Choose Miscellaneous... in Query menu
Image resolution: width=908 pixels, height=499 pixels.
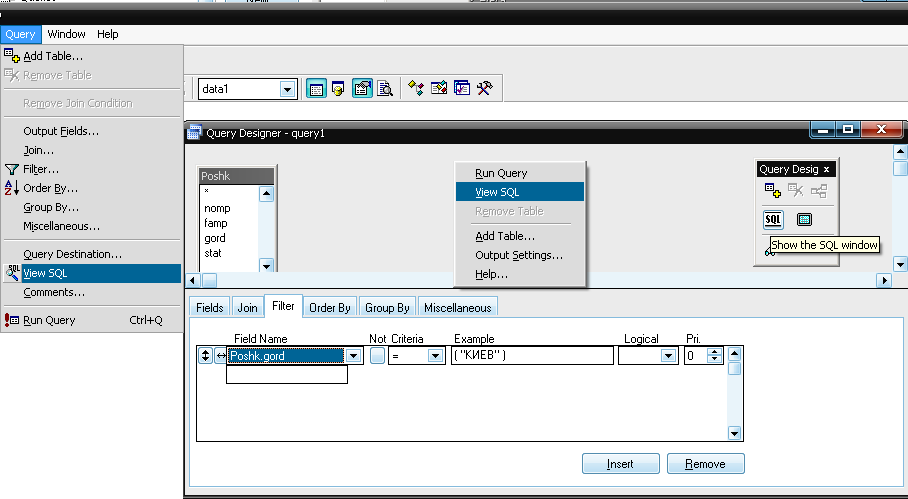click(x=92, y=226)
